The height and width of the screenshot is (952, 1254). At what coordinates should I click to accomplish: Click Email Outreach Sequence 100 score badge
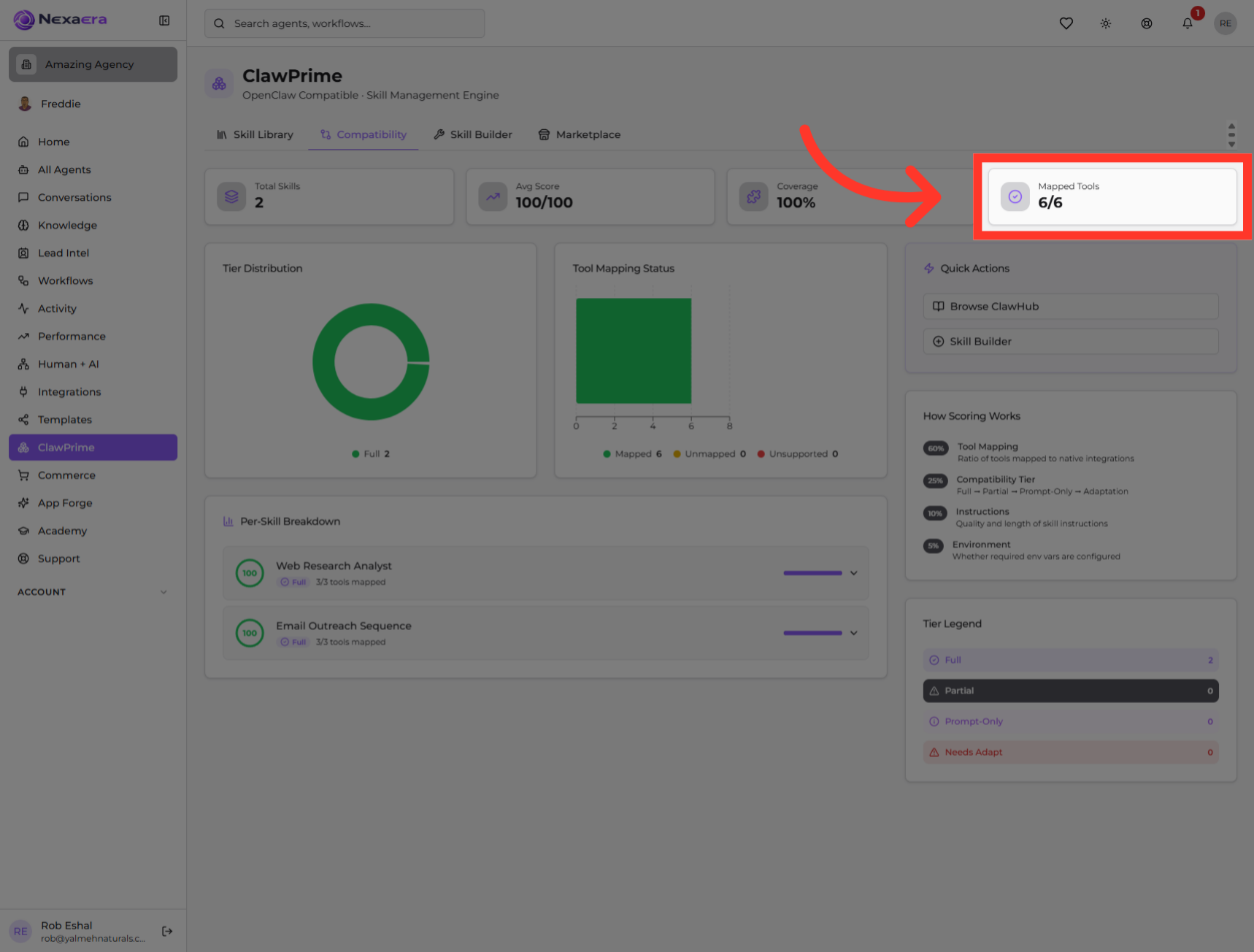pos(250,633)
